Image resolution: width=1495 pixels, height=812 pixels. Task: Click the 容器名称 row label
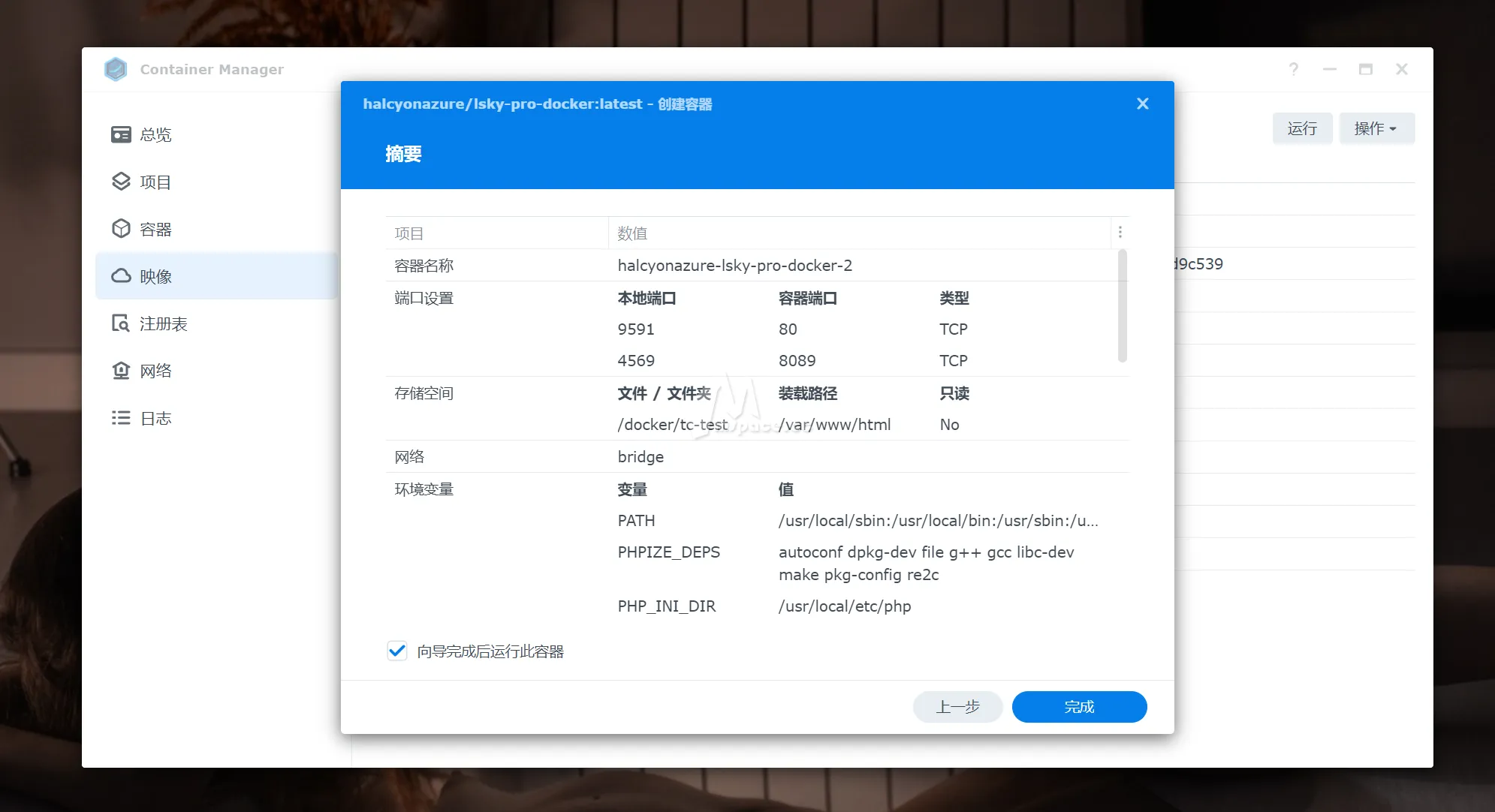click(423, 265)
